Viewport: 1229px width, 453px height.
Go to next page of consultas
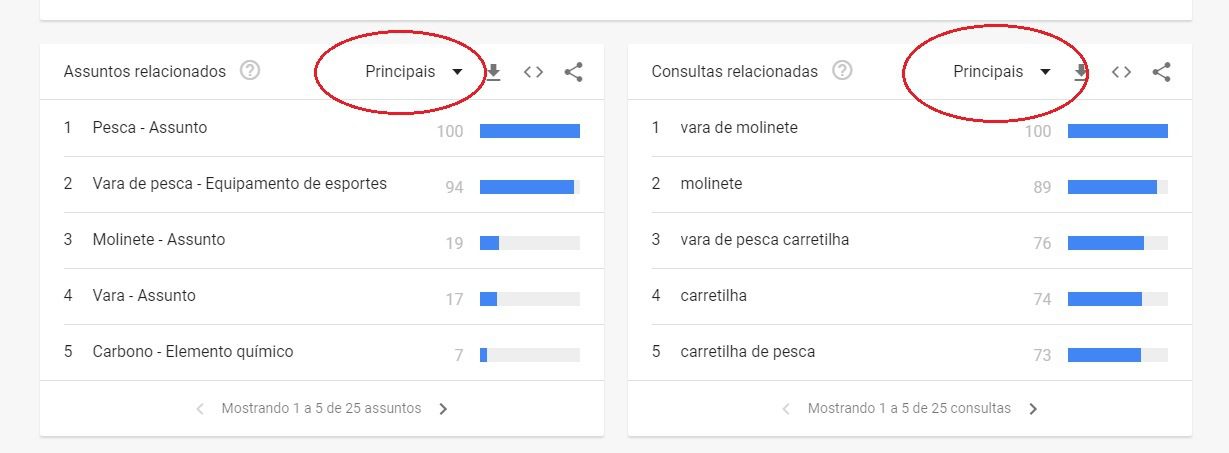1033,408
